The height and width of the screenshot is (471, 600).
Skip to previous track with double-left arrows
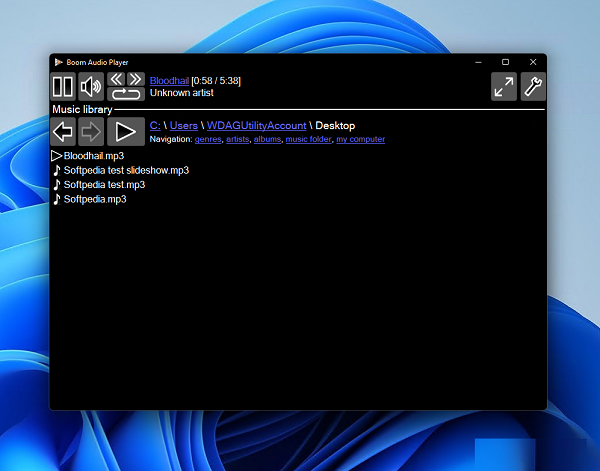116,79
